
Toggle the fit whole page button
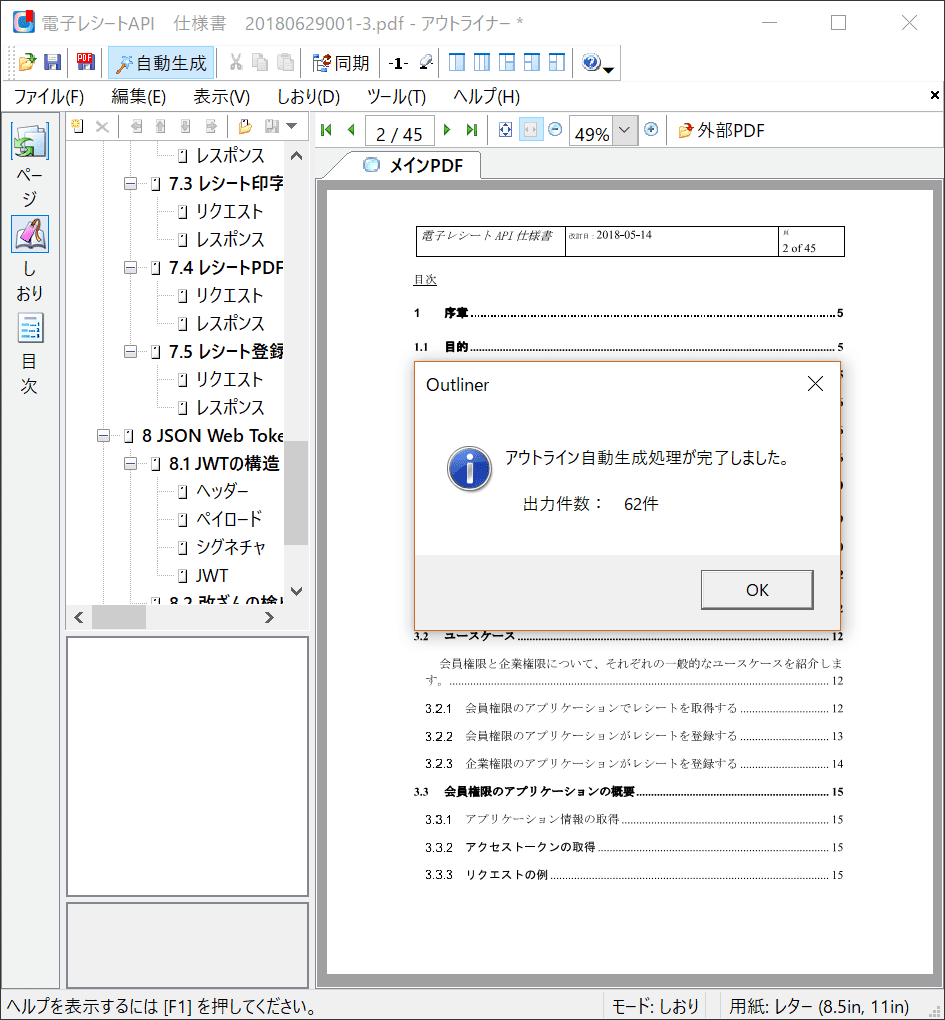pyautogui.click(x=505, y=130)
